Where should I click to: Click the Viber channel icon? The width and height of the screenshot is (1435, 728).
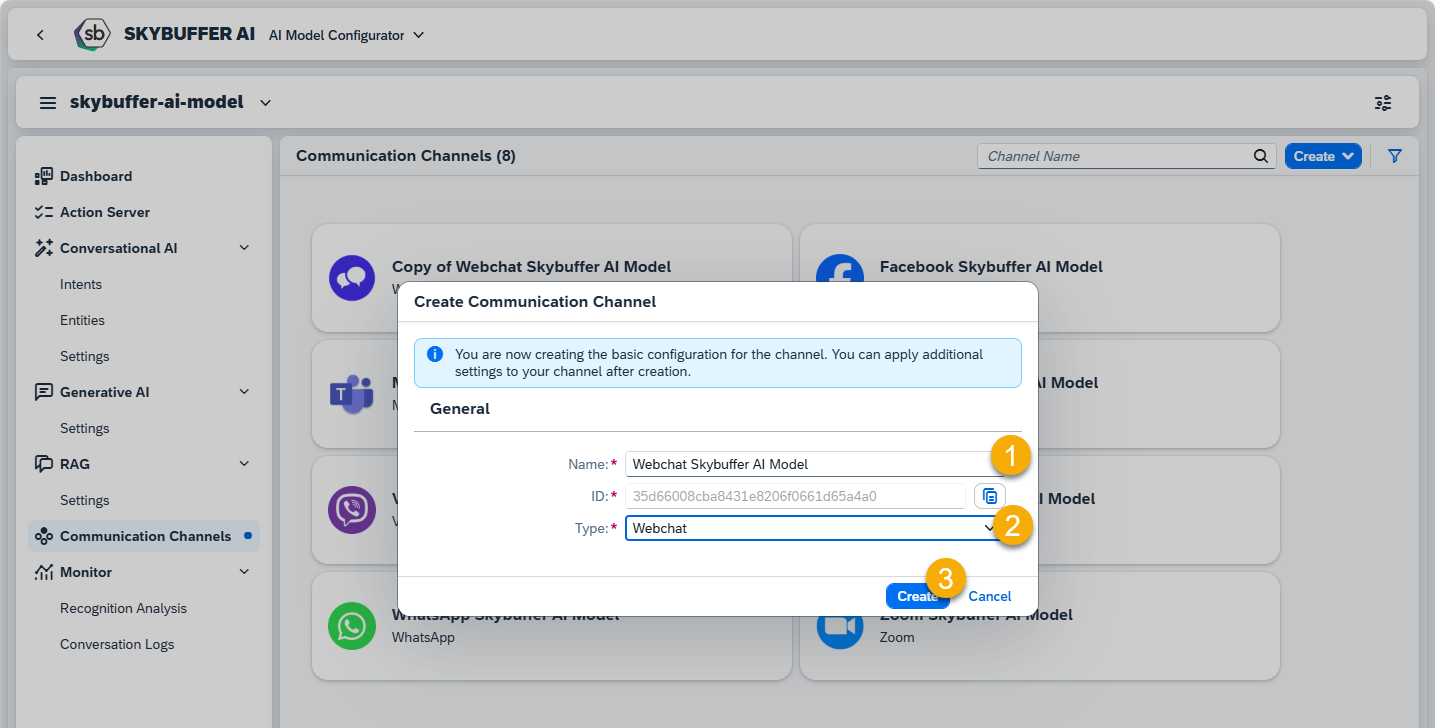pyautogui.click(x=352, y=510)
